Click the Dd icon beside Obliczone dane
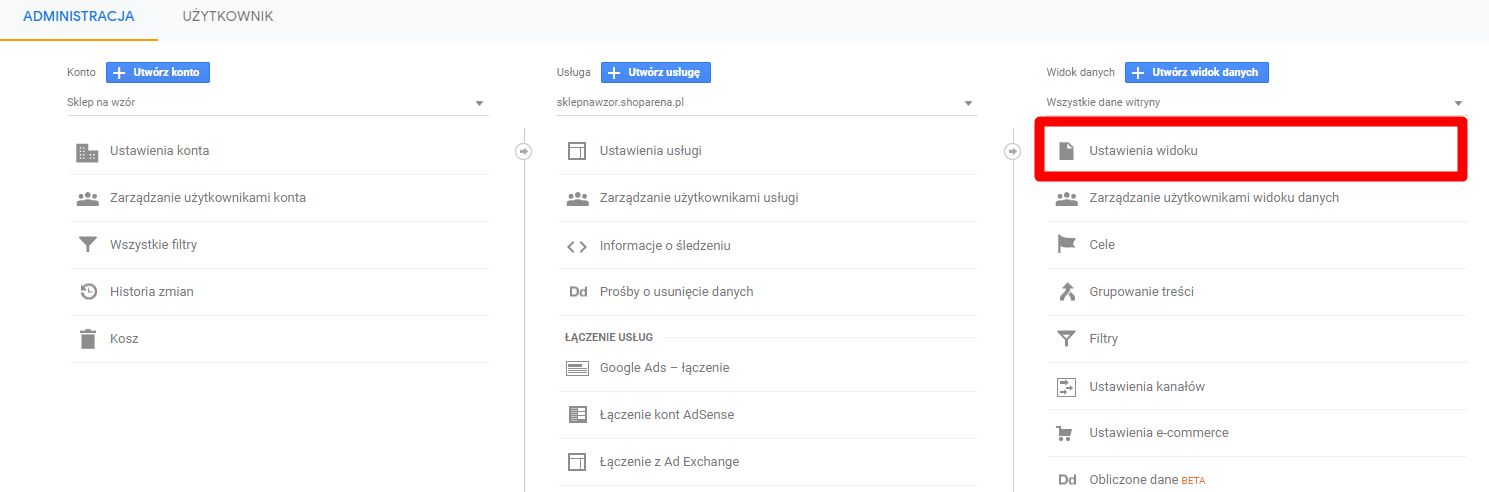Screen dimensions: 1489x492 point(1067,480)
